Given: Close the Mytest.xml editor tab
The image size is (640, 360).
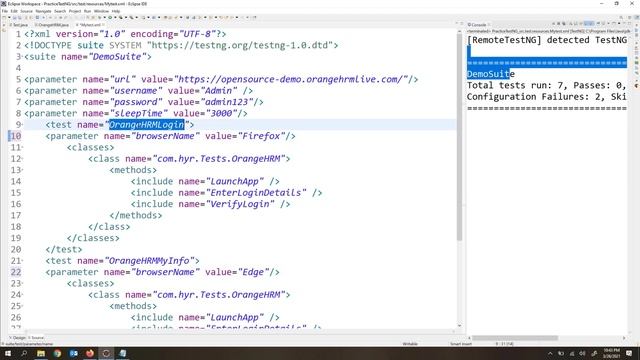Looking at the screenshot, I should 104,25.
